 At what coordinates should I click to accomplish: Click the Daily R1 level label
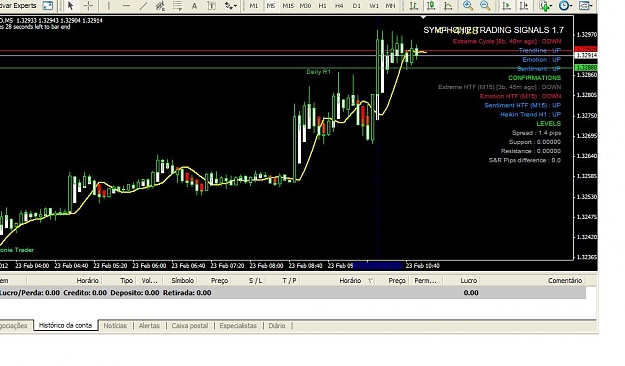pos(318,72)
